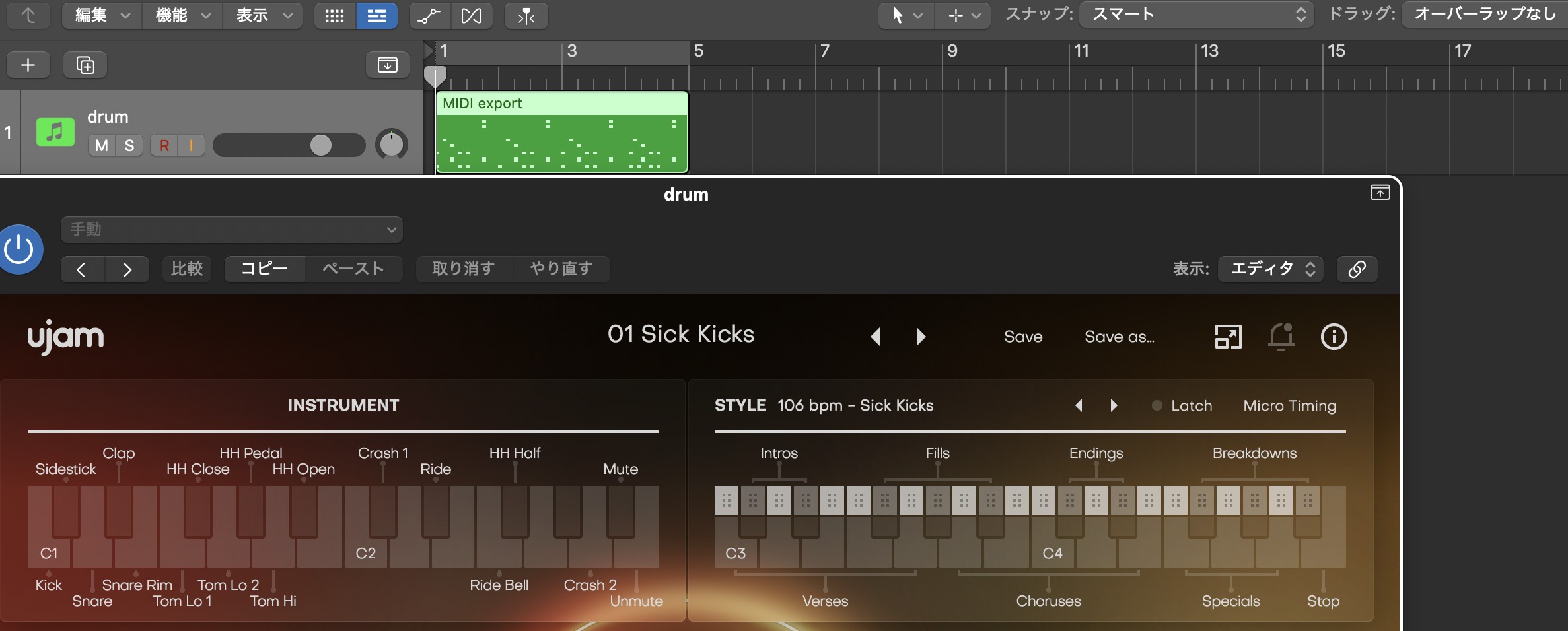Image resolution: width=1568 pixels, height=631 pixels.
Task: Enable the Latch toggle
Action: coord(1182,405)
